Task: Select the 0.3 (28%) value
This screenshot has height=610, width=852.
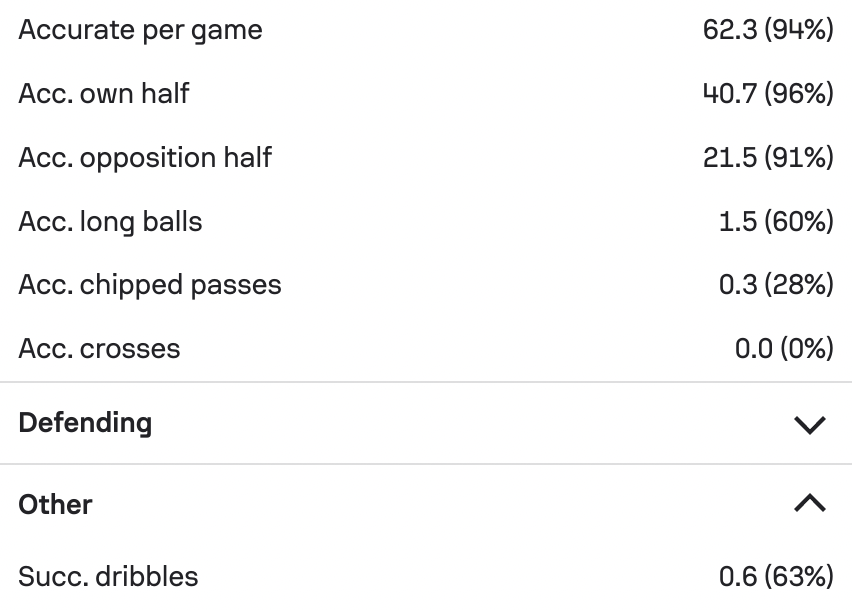Action: [x=776, y=285]
